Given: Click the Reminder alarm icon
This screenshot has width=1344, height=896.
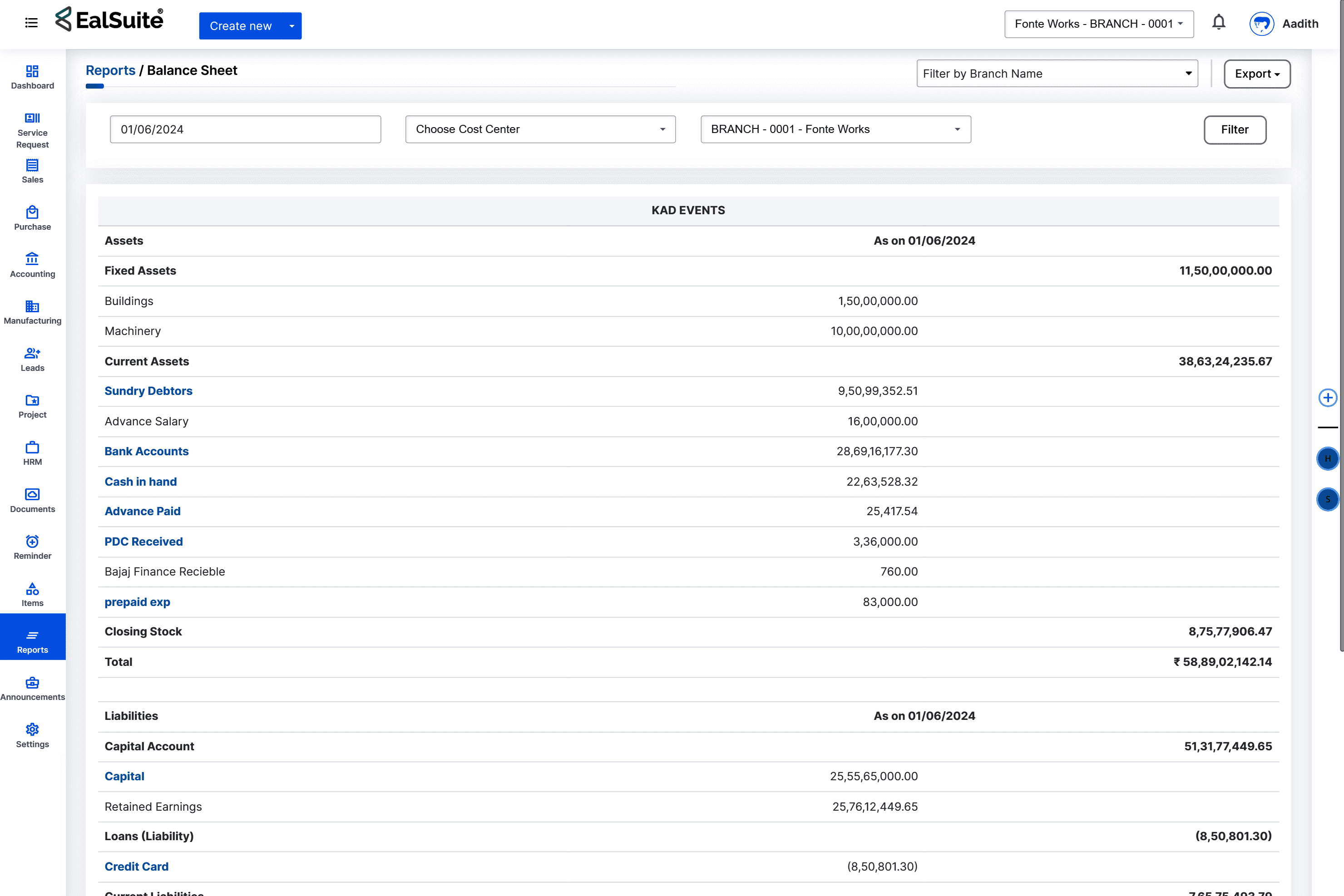Looking at the screenshot, I should coord(33,547).
